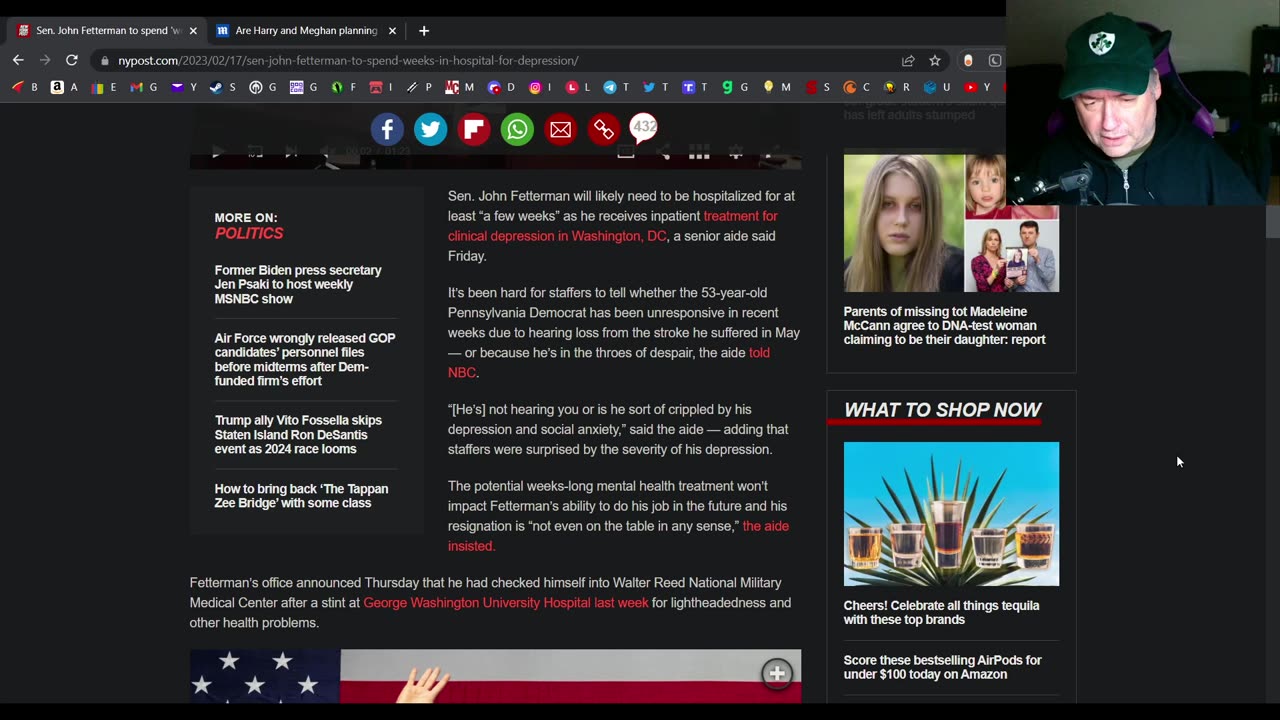This screenshot has height=720, width=1280.
Task: Open the Tappan Zee Bridge story
Action: [301, 495]
